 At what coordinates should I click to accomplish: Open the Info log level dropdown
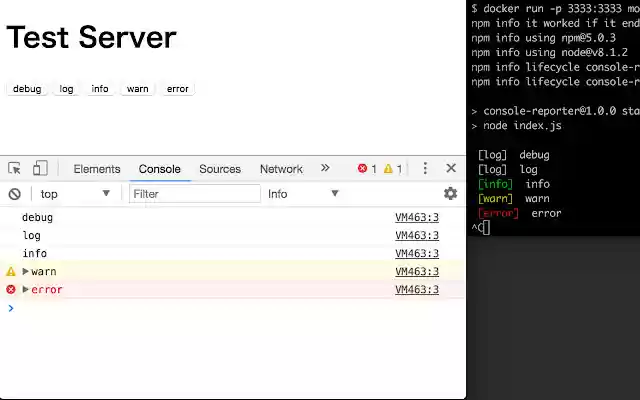(x=303, y=194)
